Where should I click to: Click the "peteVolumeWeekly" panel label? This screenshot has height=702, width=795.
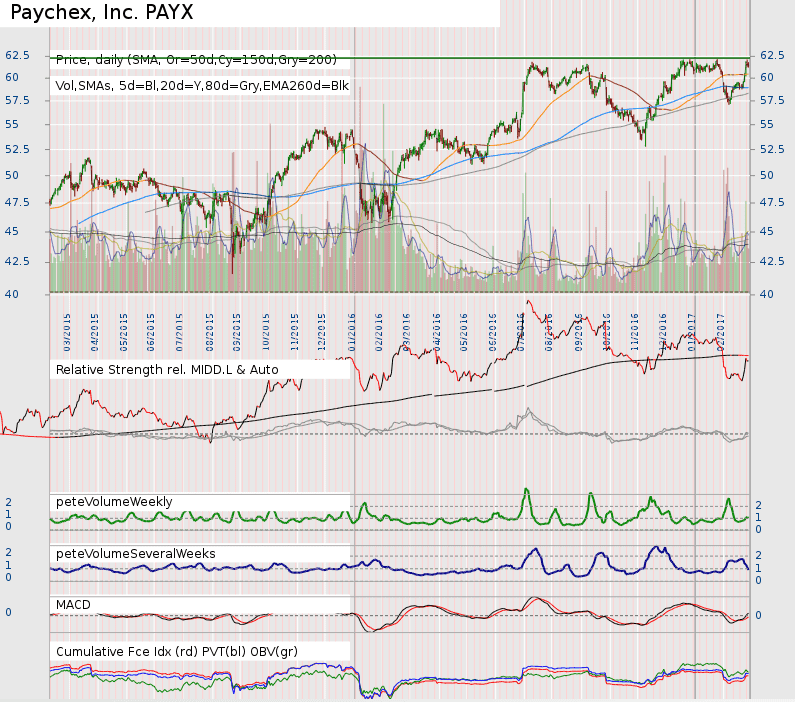pyautogui.click(x=114, y=502)
